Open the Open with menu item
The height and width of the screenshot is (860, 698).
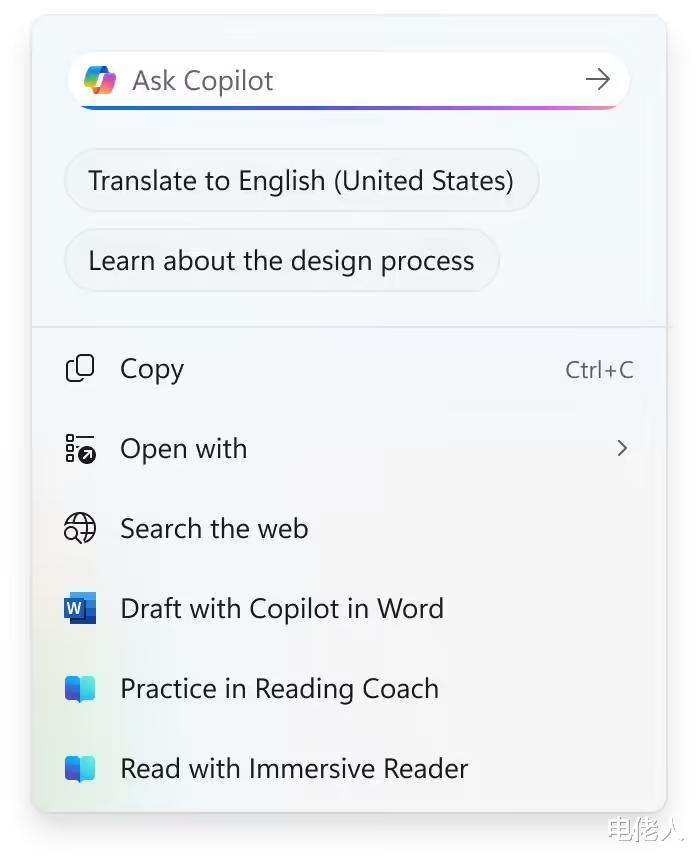(x=184, y=449)
